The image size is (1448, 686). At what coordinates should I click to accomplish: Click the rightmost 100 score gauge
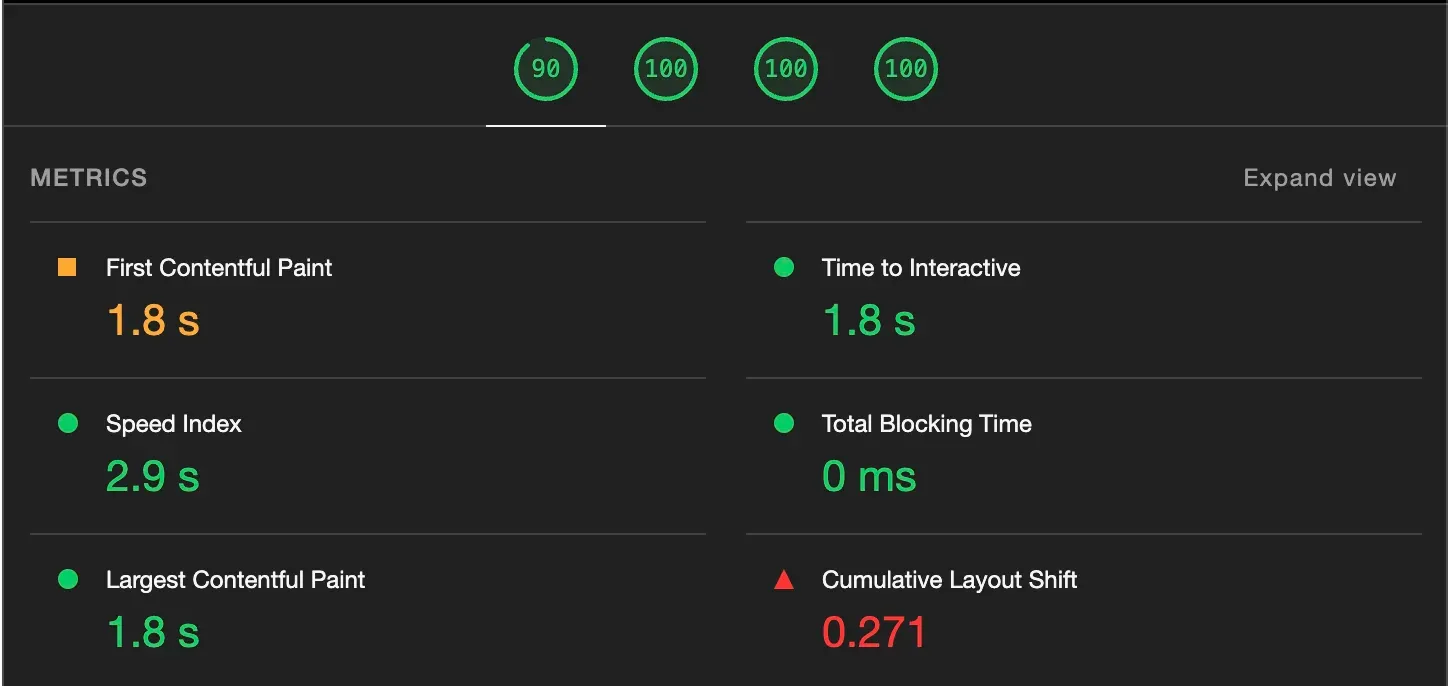(x=905, y=68)
